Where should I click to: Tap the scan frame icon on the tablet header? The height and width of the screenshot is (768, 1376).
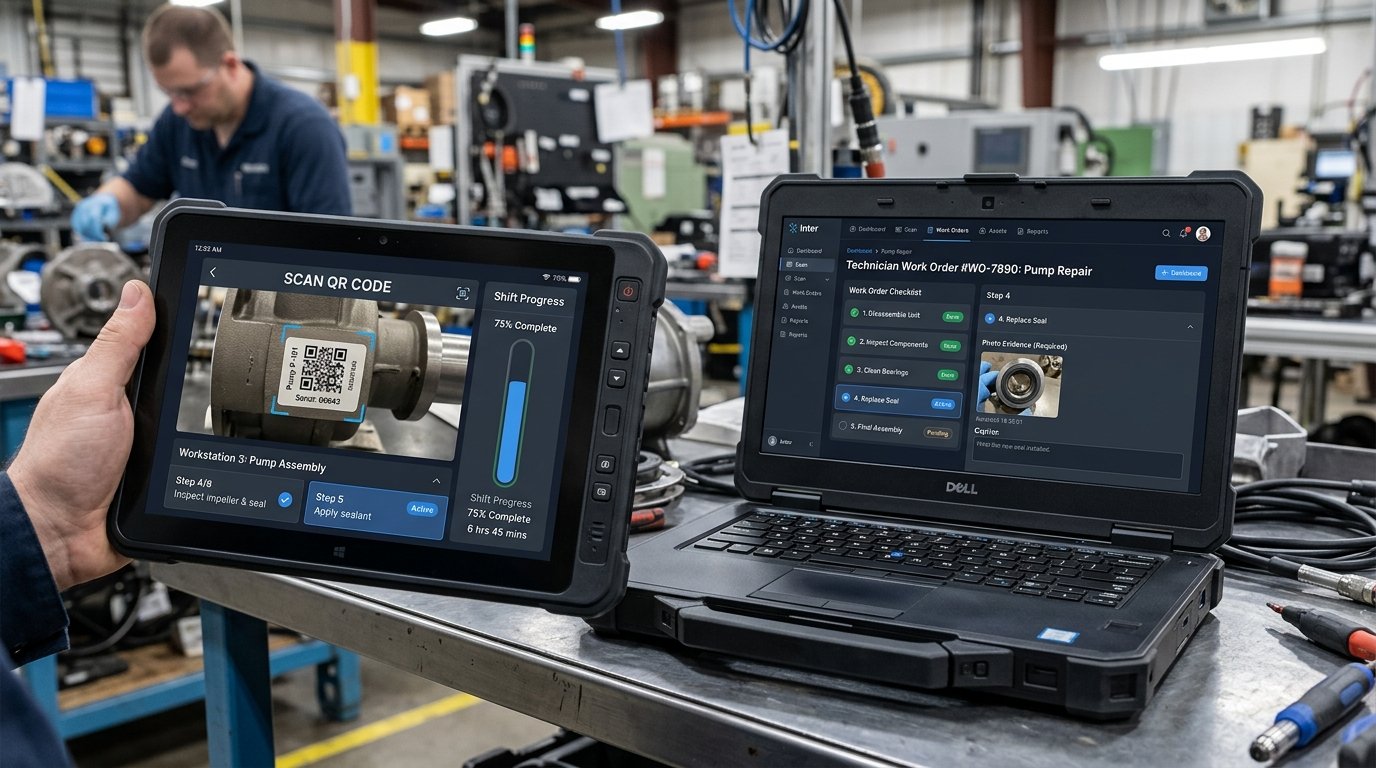click(462, 293)
